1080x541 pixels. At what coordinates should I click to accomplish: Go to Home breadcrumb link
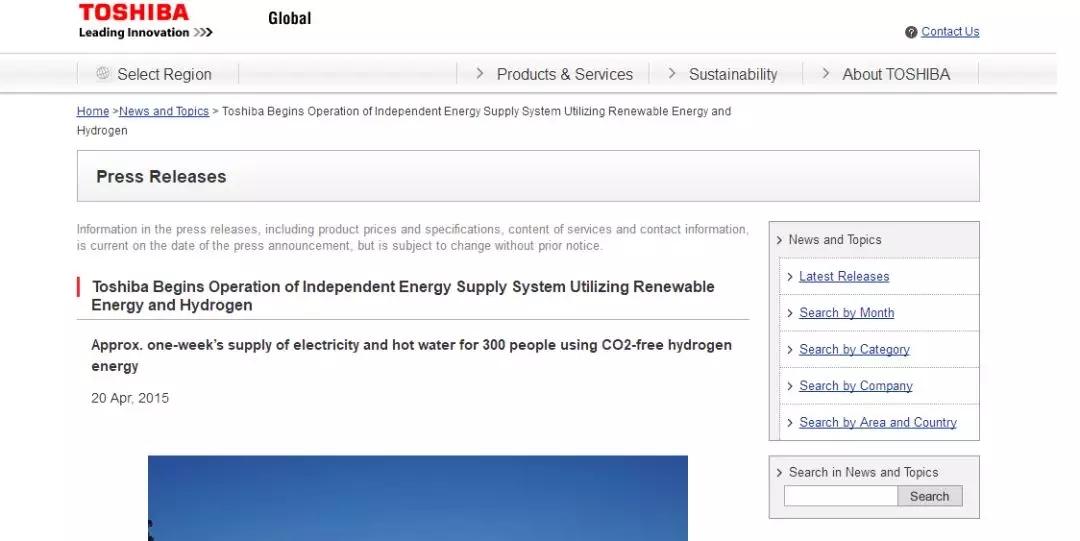point(93,111)
